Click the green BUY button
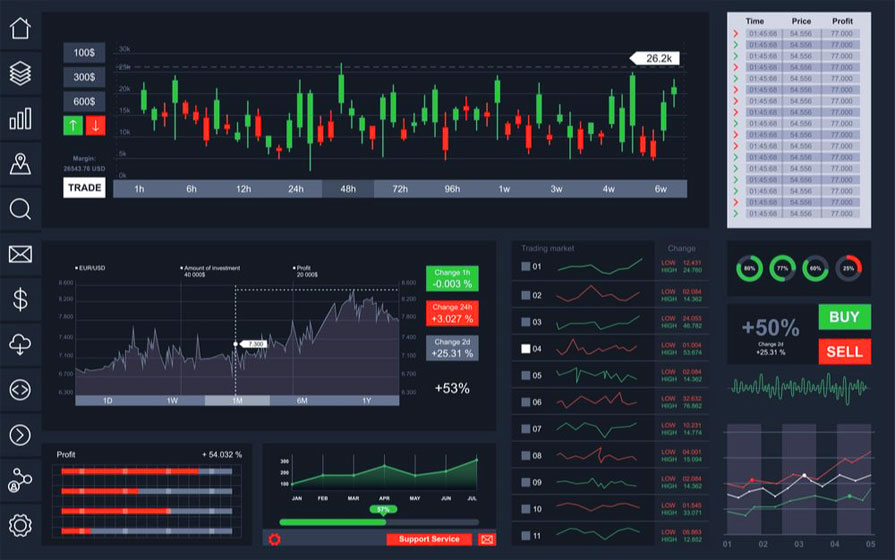 (844, 317)
